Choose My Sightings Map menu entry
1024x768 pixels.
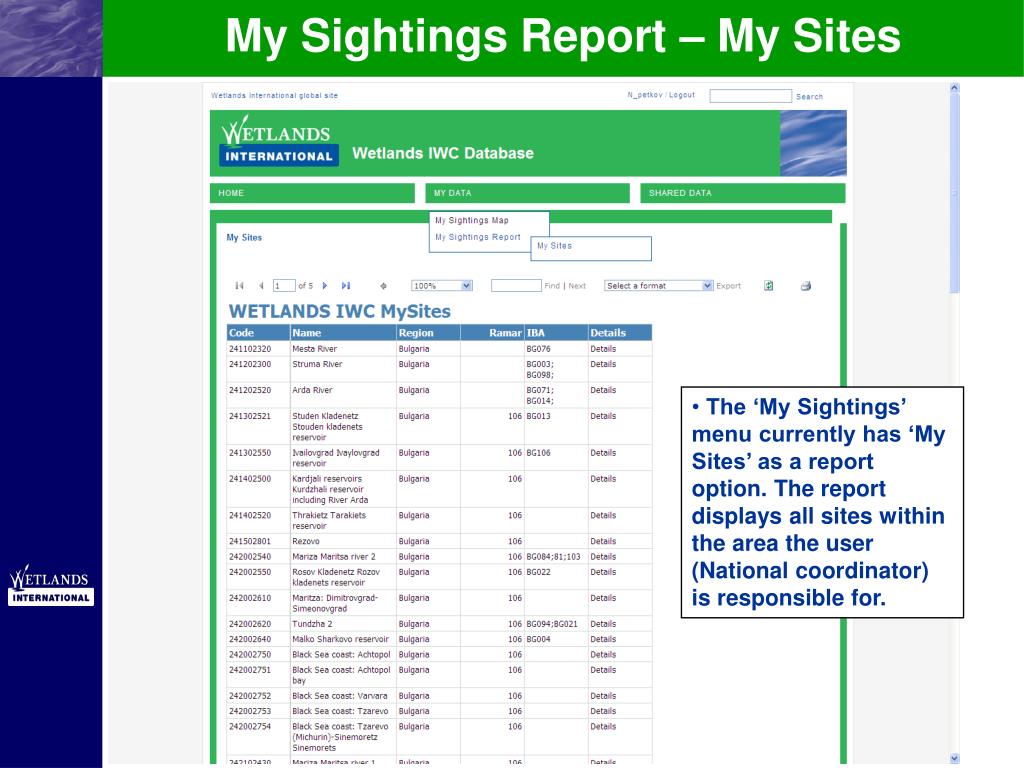(x=472, y=221)
